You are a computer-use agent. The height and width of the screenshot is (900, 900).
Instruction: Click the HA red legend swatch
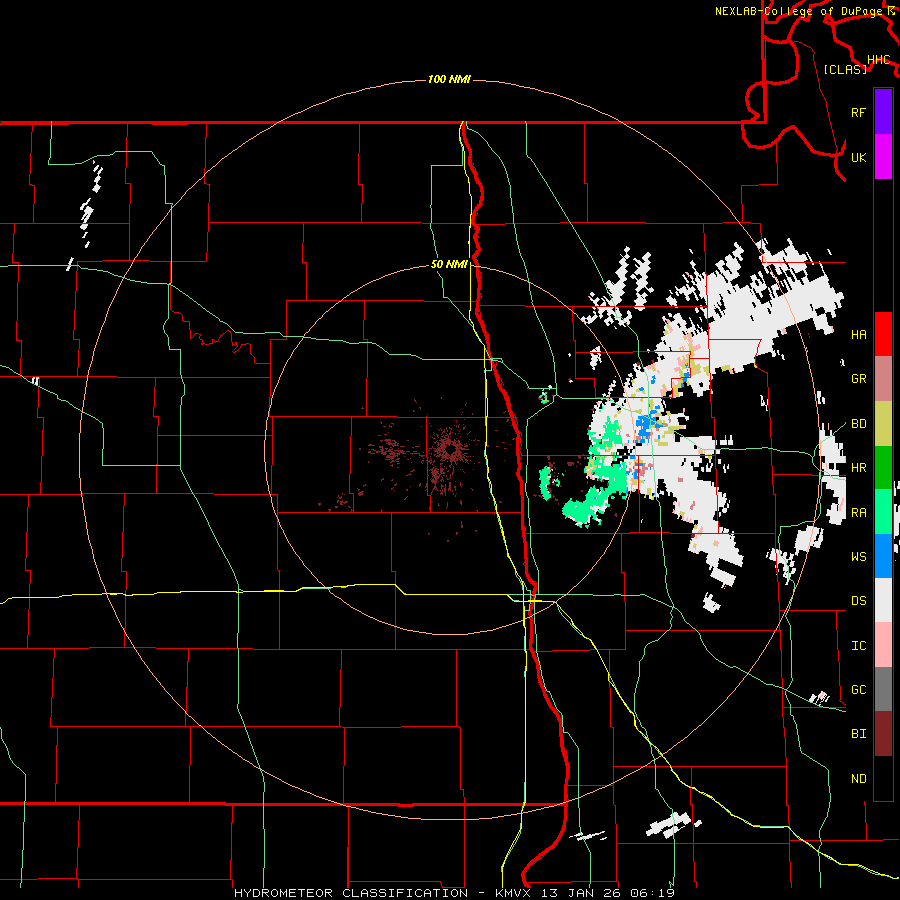tap(883, 334)
